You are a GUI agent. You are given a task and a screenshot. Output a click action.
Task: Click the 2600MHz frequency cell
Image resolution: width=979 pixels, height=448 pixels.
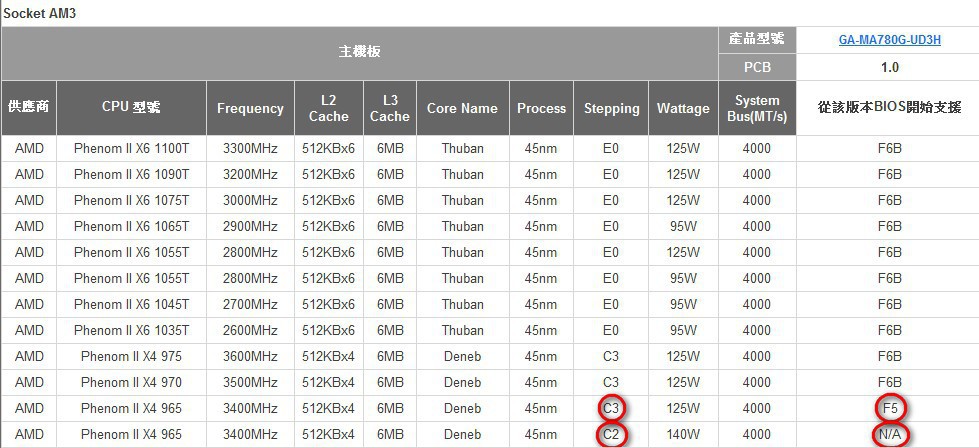[x=250, y=330]
